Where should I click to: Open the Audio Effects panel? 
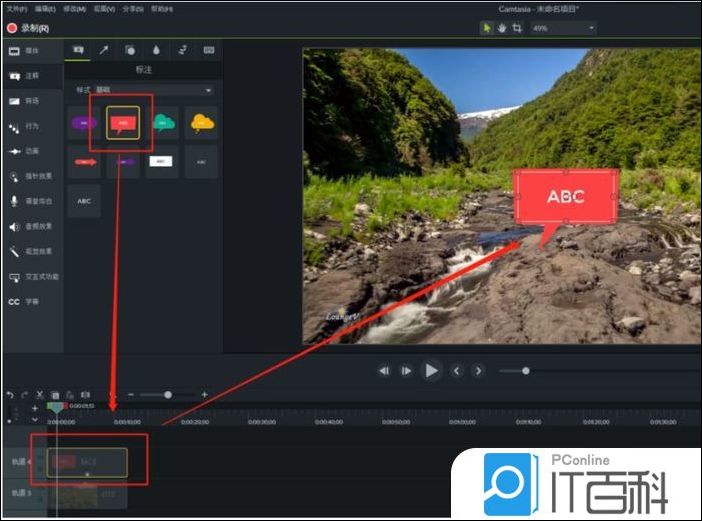pyautogui.click(x=32, y=226)
